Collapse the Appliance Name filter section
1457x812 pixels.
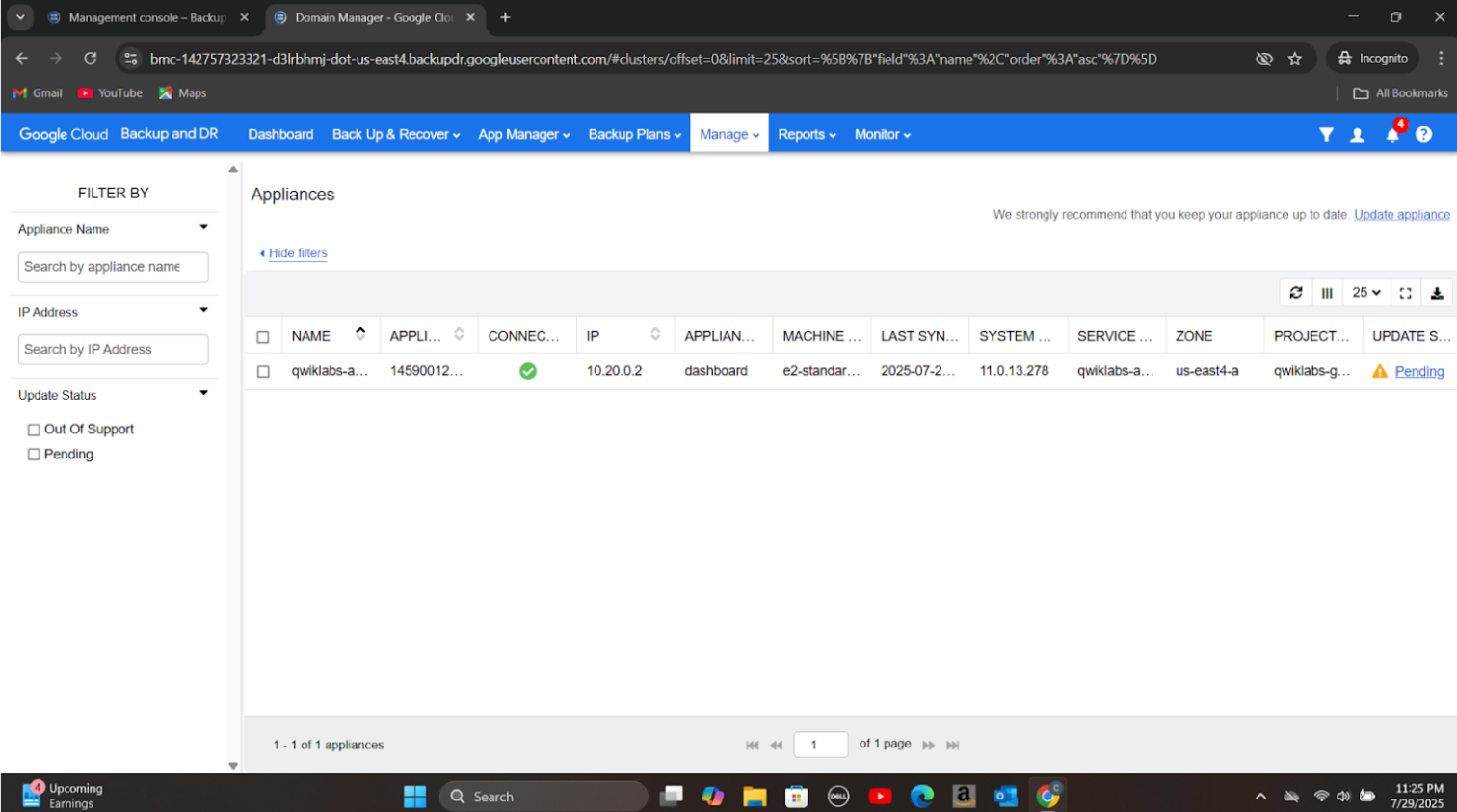(x=203, y=228)
